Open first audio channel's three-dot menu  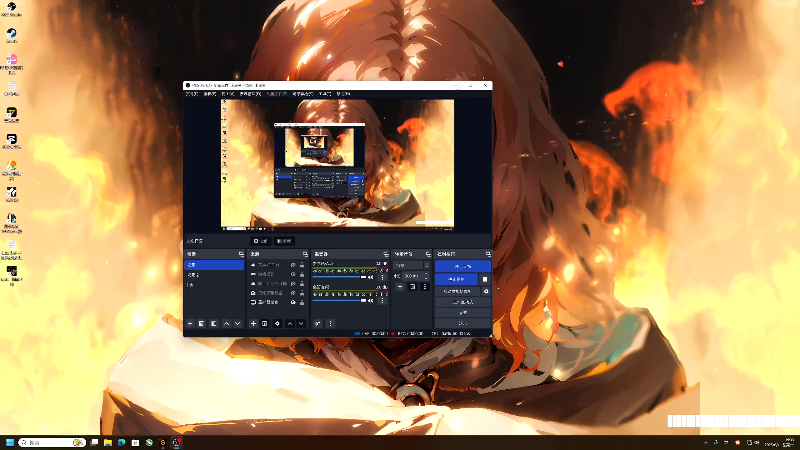[382, 277]
